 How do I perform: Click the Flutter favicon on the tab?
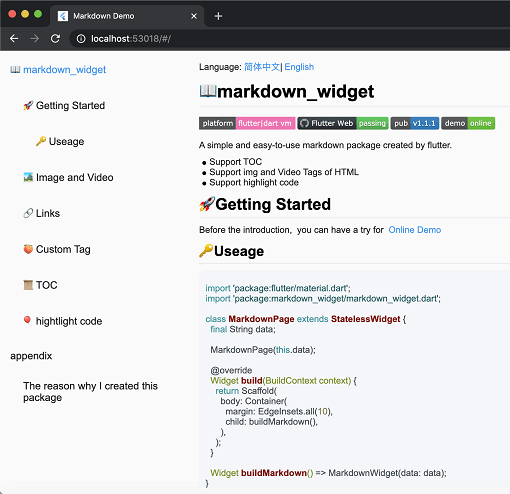coord(63,16)
